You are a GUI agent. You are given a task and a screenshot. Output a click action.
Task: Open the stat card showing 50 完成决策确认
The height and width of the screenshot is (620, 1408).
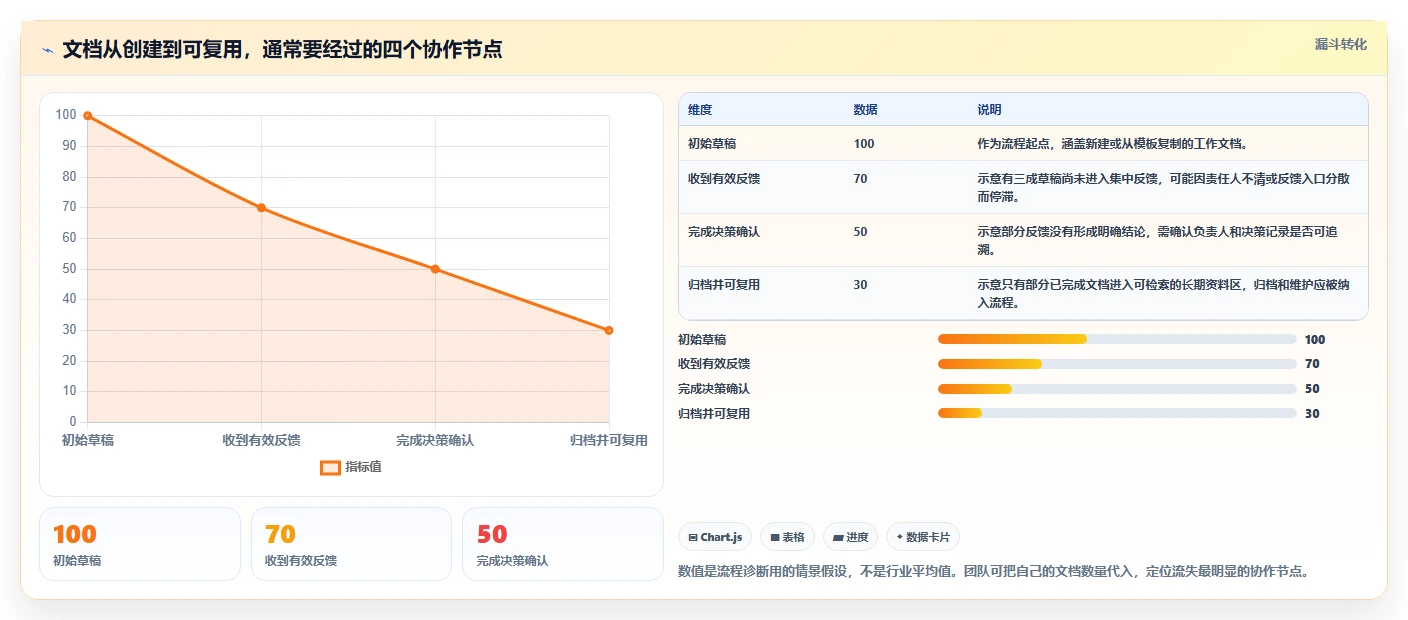[x=563, y=544]
